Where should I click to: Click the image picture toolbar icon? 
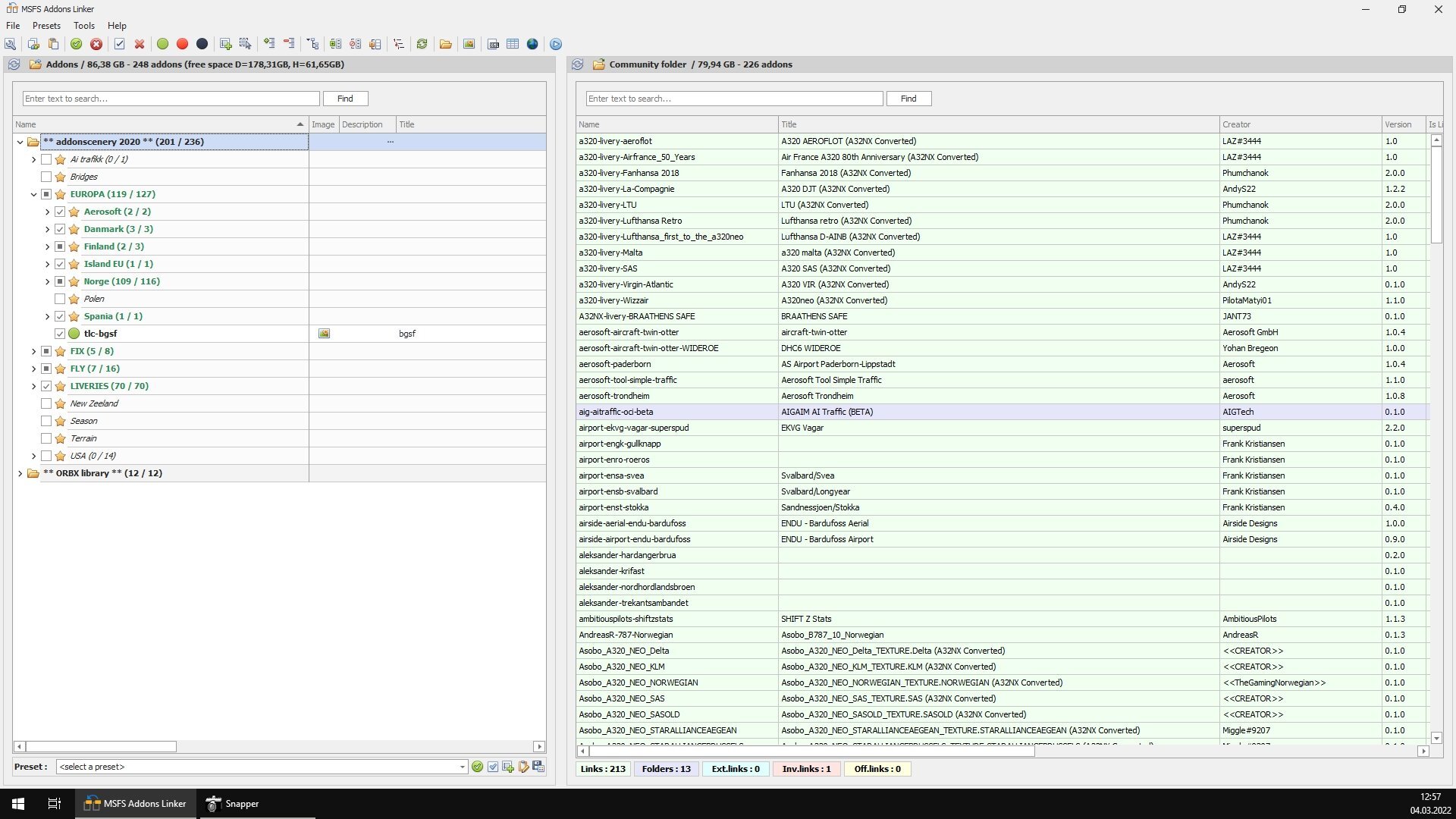pyautogui.click(x=469, y=44)
